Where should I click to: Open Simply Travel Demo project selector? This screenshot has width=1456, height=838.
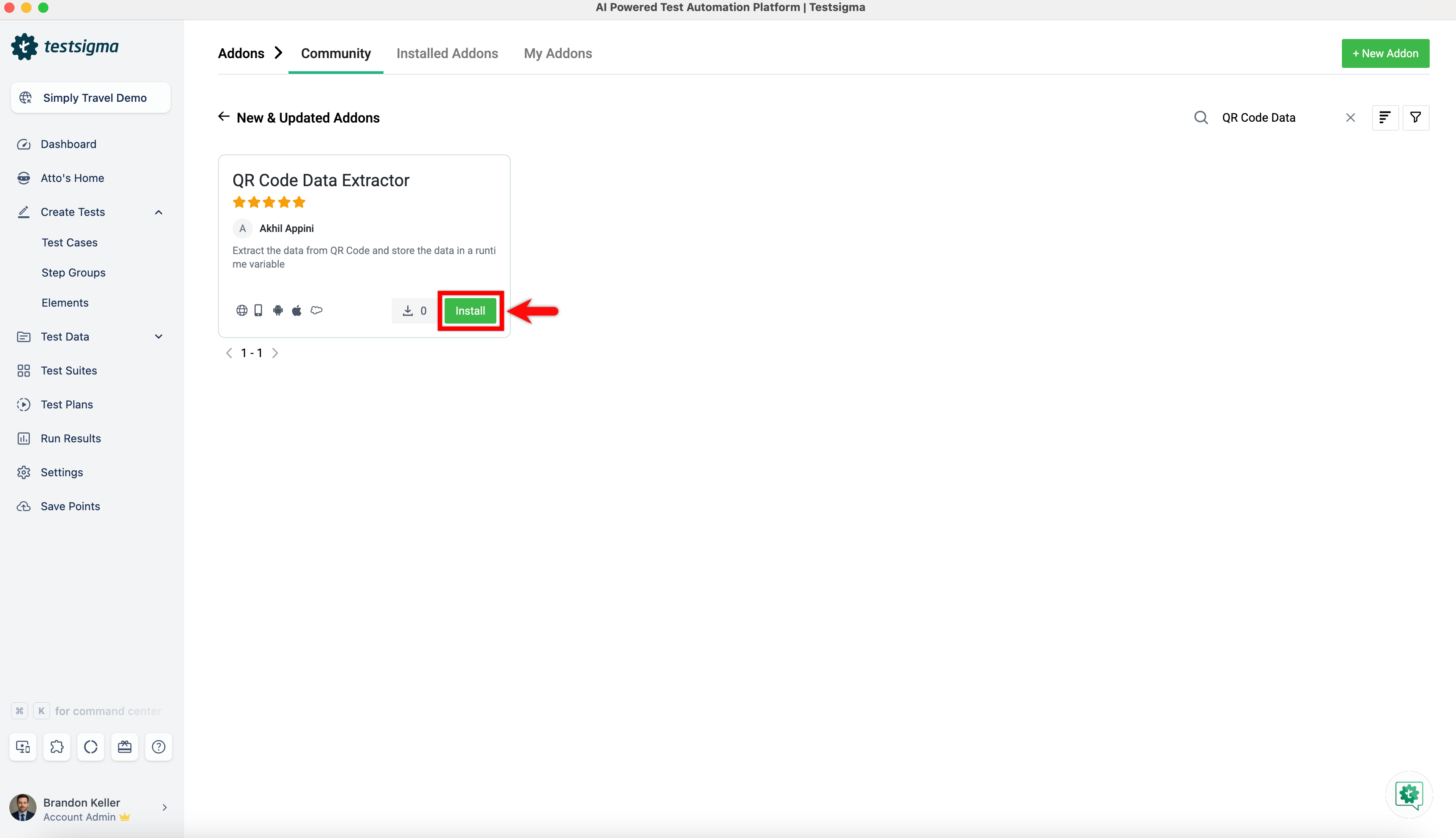(90, 98)
